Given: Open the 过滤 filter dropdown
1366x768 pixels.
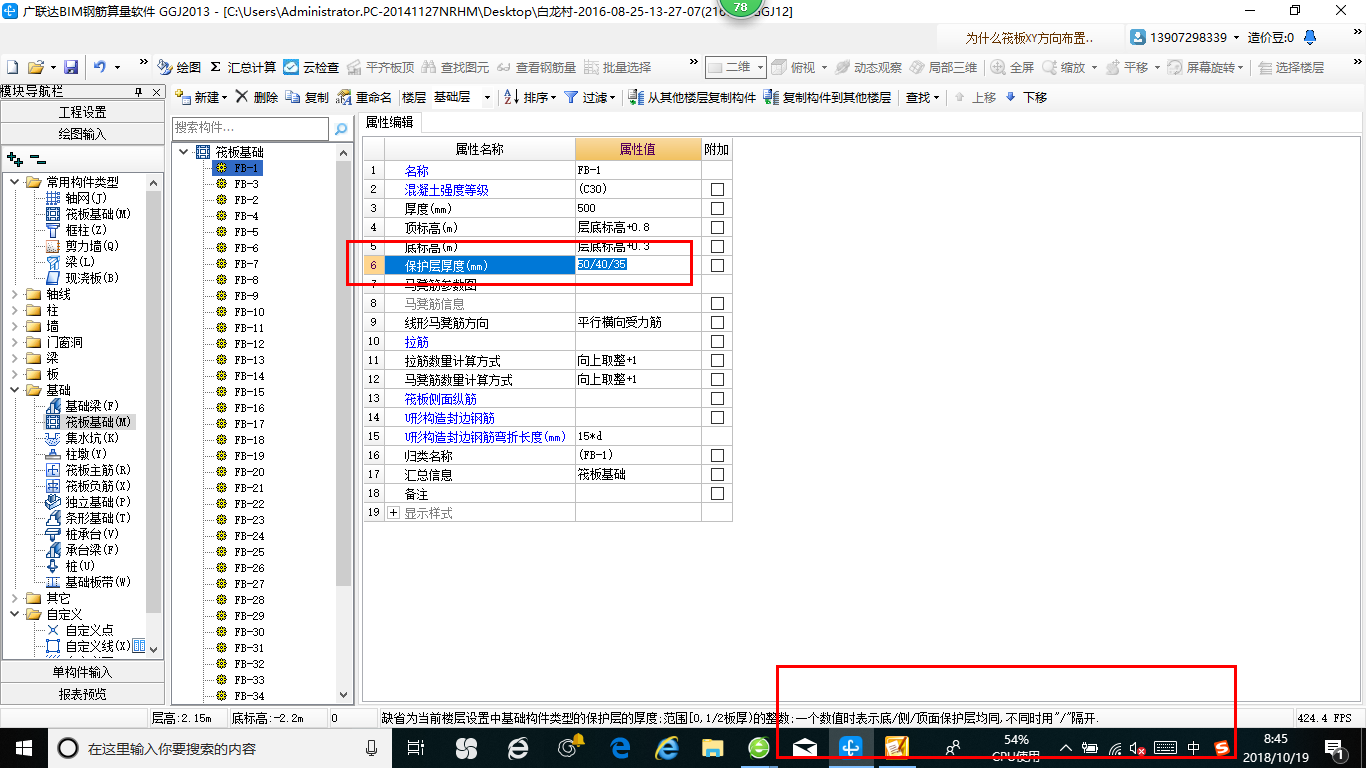Looking at the screenshot, I should point(588,98).
